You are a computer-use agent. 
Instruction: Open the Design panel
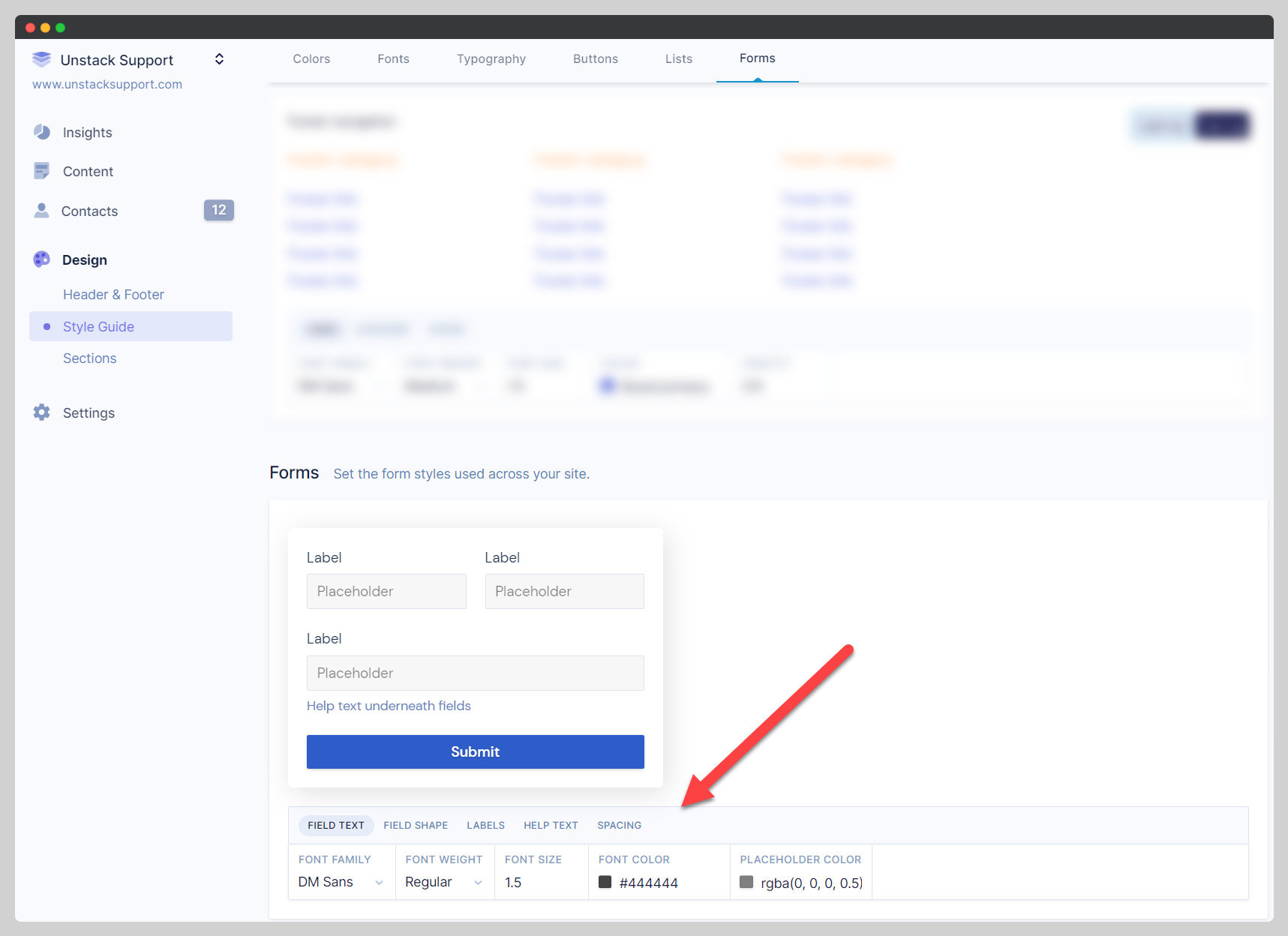[84, 259]
